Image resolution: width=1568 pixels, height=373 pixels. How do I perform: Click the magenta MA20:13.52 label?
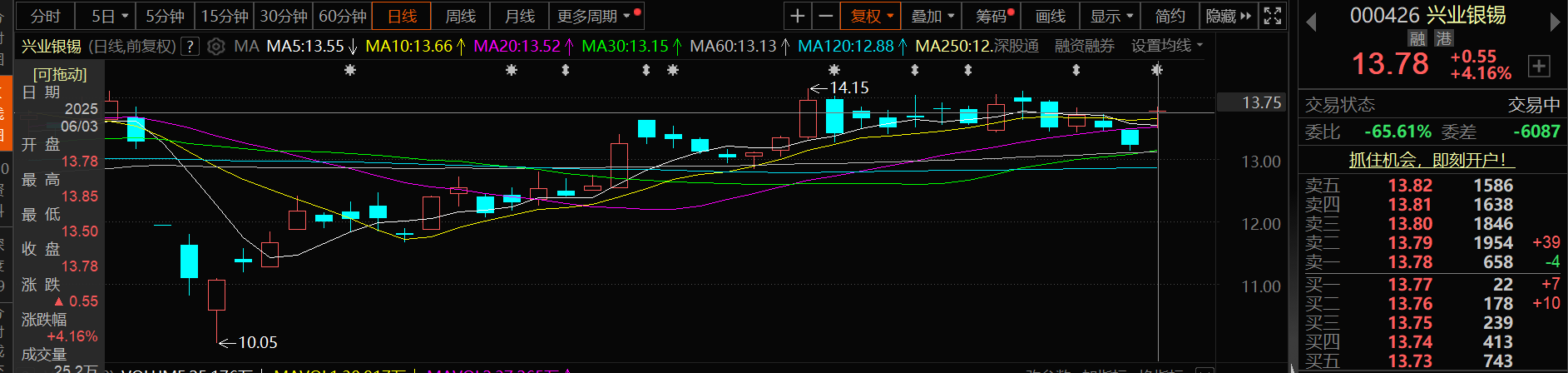click(x=524, y=47)
